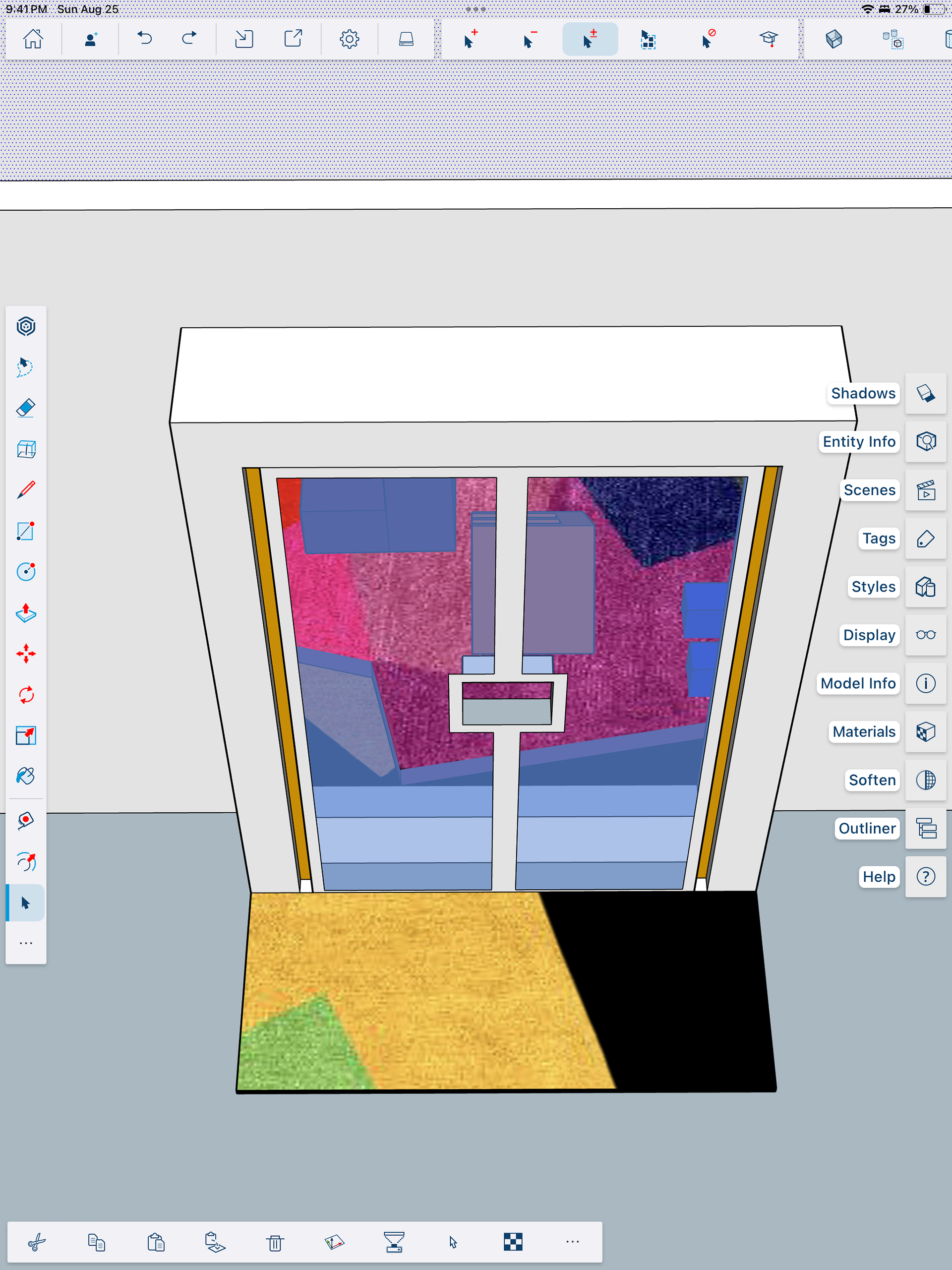952x1270 pixels.
Task: Open the hexagon search tool
Action: tap(26, 326)
